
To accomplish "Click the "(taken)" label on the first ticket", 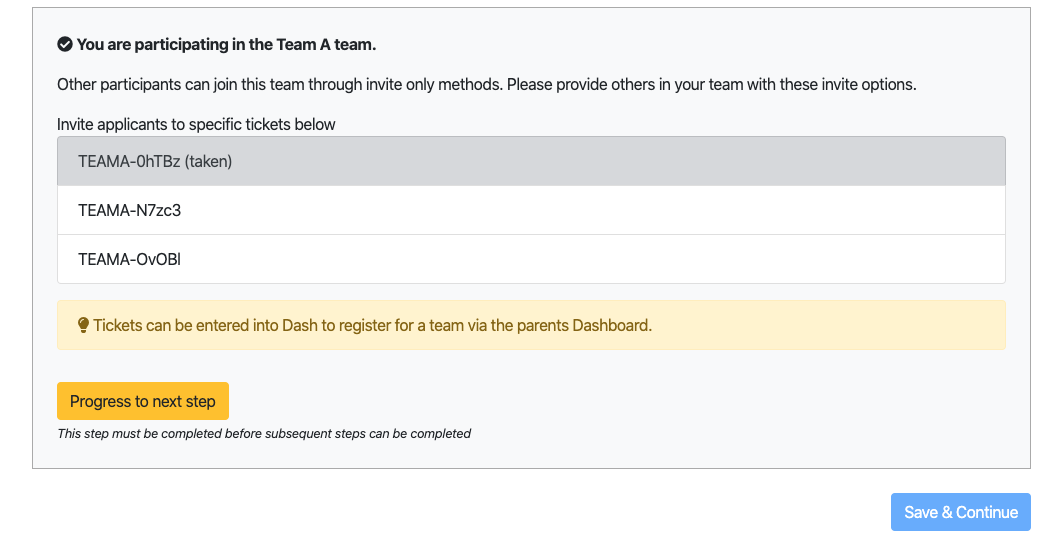I will click(208, 162).
